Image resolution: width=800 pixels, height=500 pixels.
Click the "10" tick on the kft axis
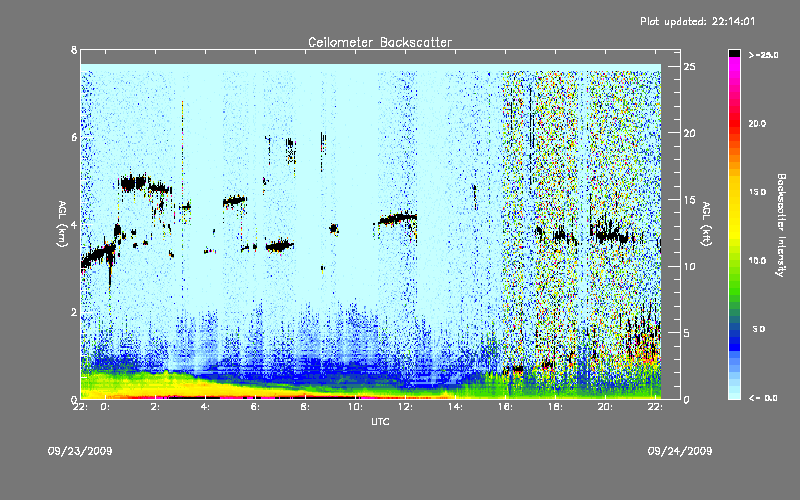point(689,266)
